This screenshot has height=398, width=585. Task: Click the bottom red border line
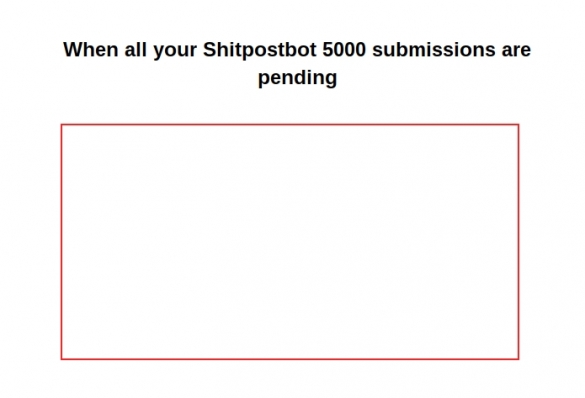click(290, 359)
